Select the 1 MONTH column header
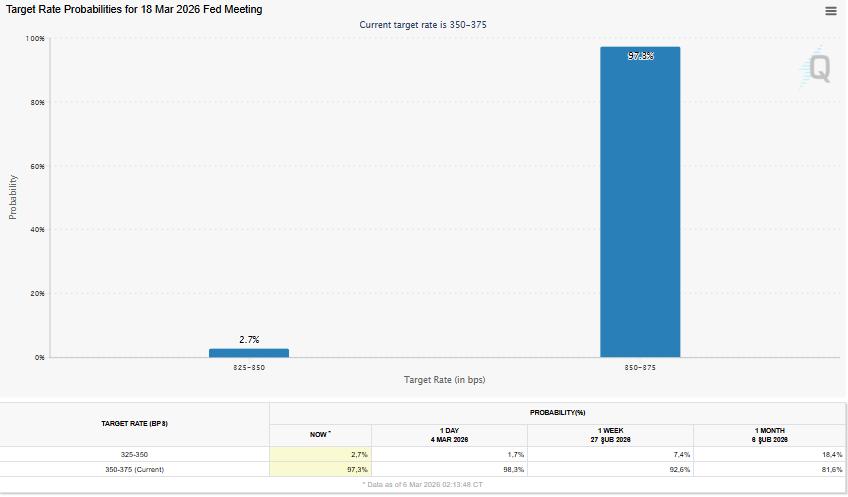Viewport: 848px width, 497px height. 767,435
